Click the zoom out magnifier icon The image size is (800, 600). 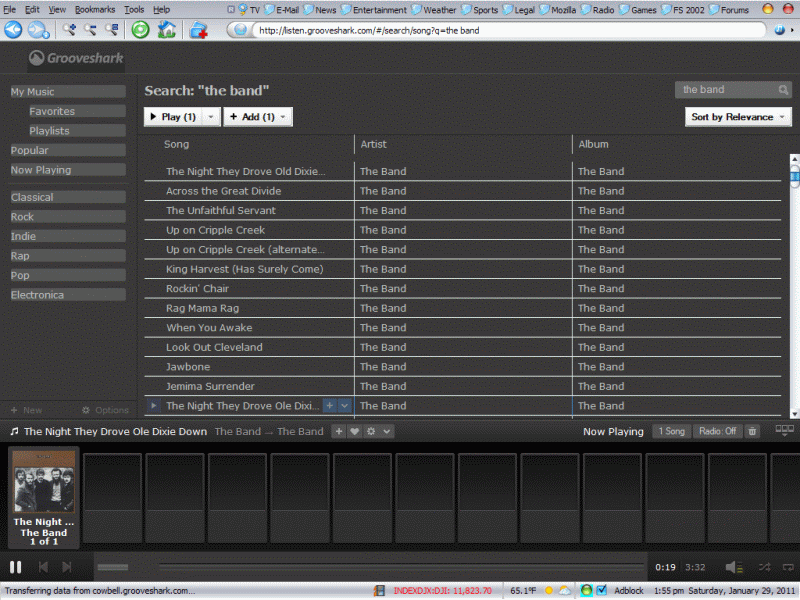tap(90, 30)
